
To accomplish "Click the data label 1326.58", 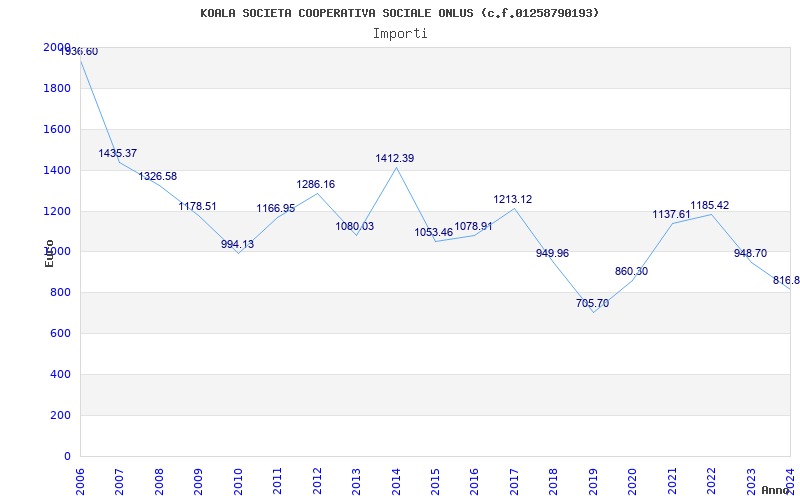I will tap(158, 177).
